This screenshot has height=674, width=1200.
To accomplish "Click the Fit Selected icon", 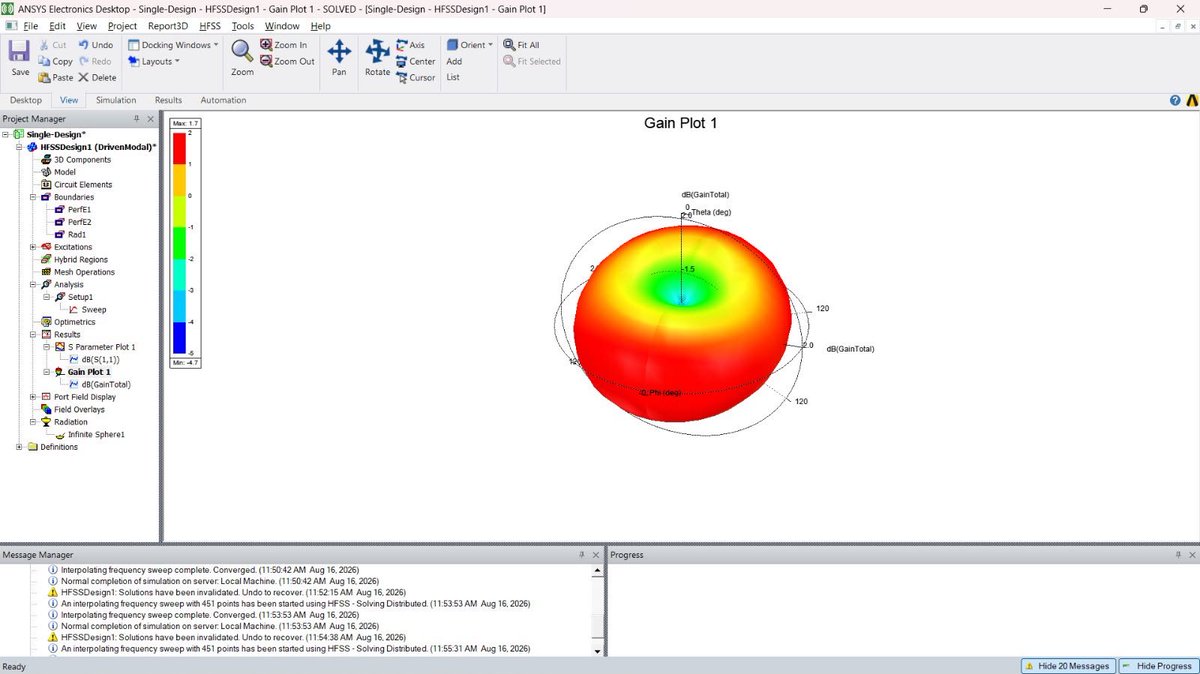I will 509,61.
